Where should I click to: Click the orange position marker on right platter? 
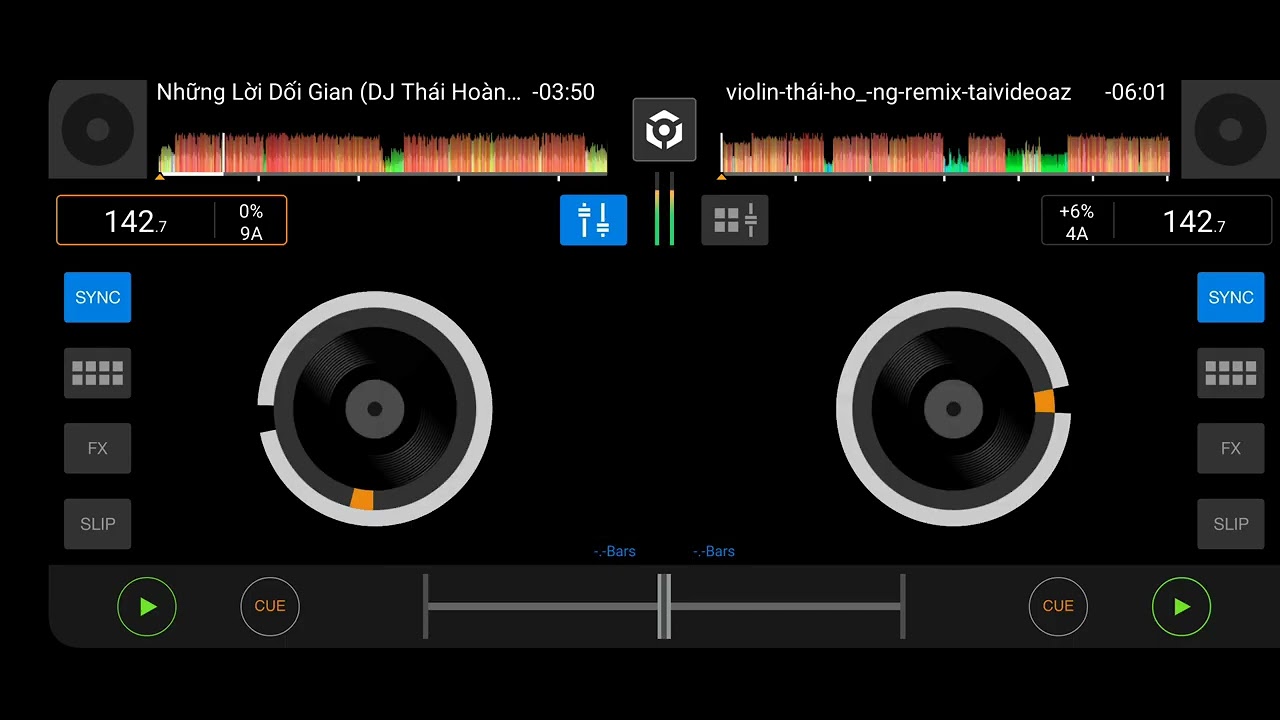pyautogui.click(x=1044, y=401)
